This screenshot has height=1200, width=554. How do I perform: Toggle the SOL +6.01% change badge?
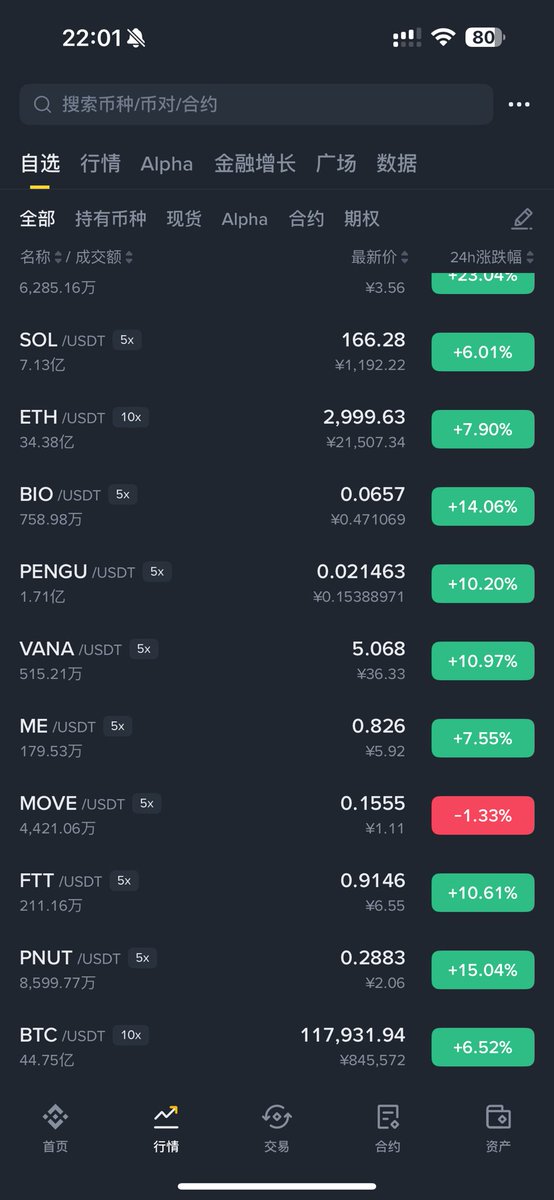tap(483, 352)
